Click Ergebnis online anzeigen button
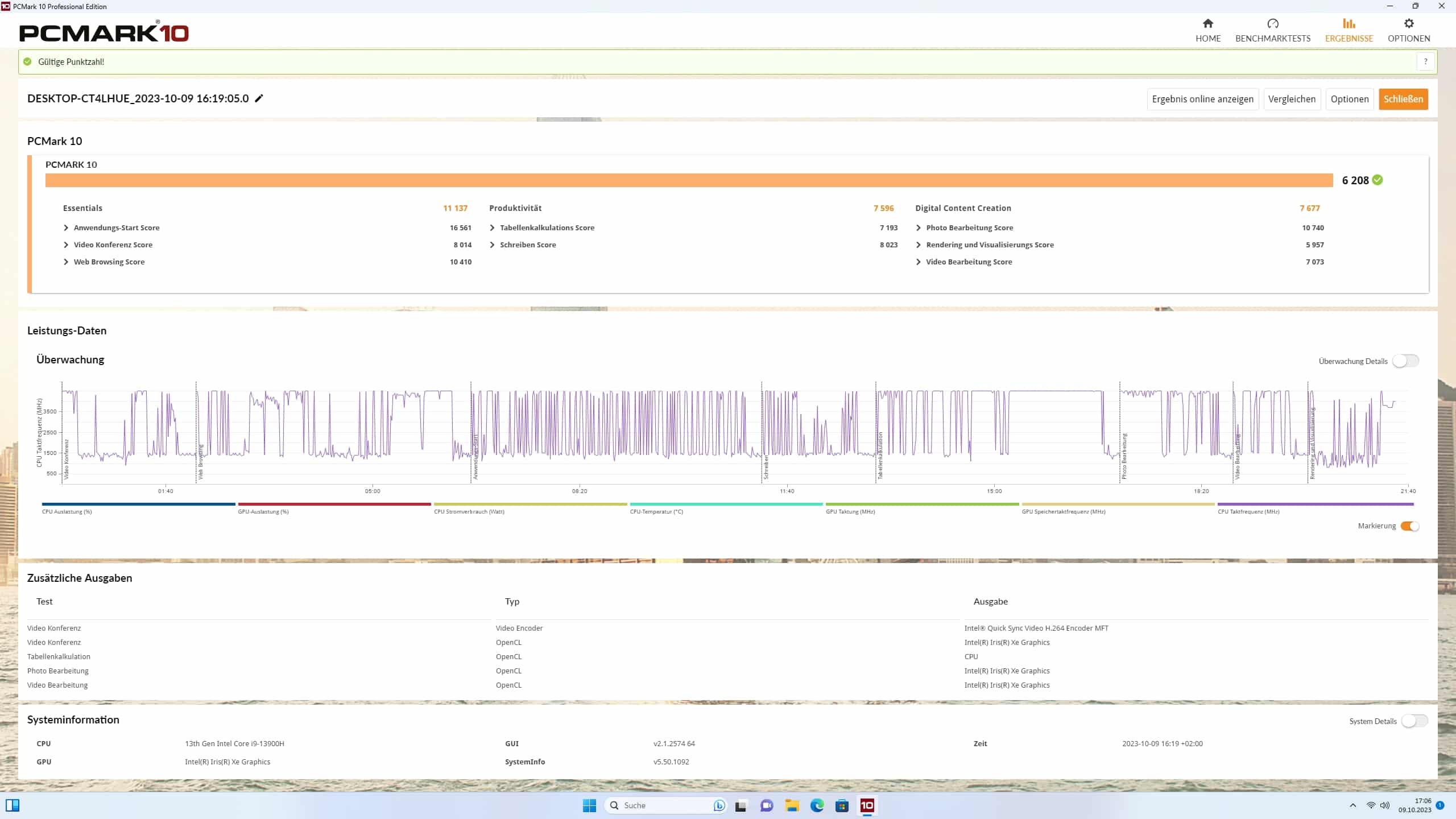Image resolution: width=1456 pixels, height=819 pixels. (x=1202, y=99)
